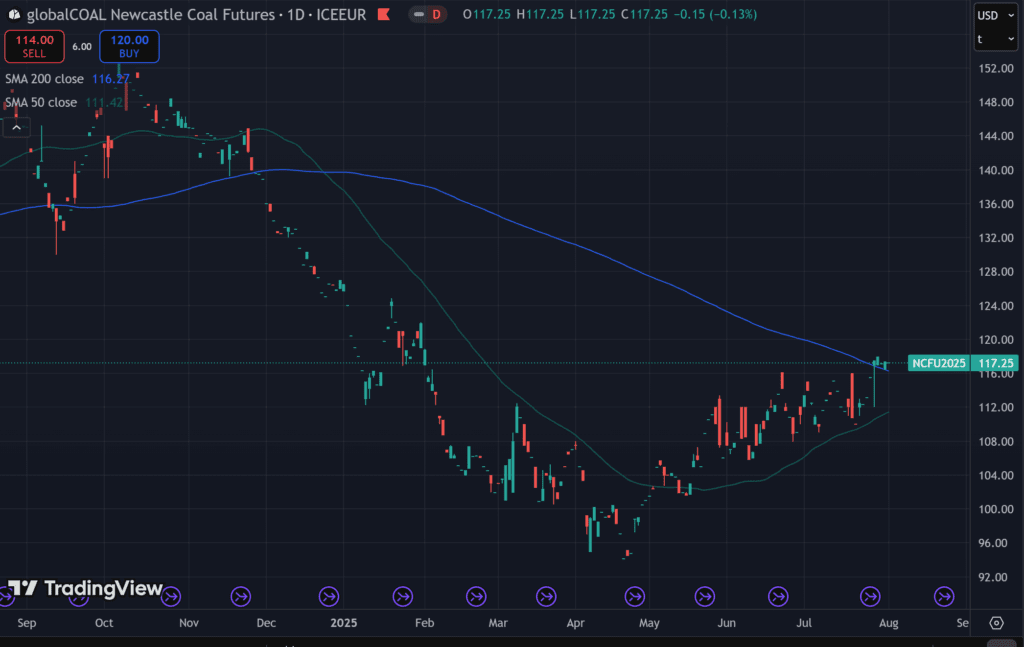Click the rollover marker icon above 2025
The height and width of the screenshot is (647, 1024).
pos(329,597)
